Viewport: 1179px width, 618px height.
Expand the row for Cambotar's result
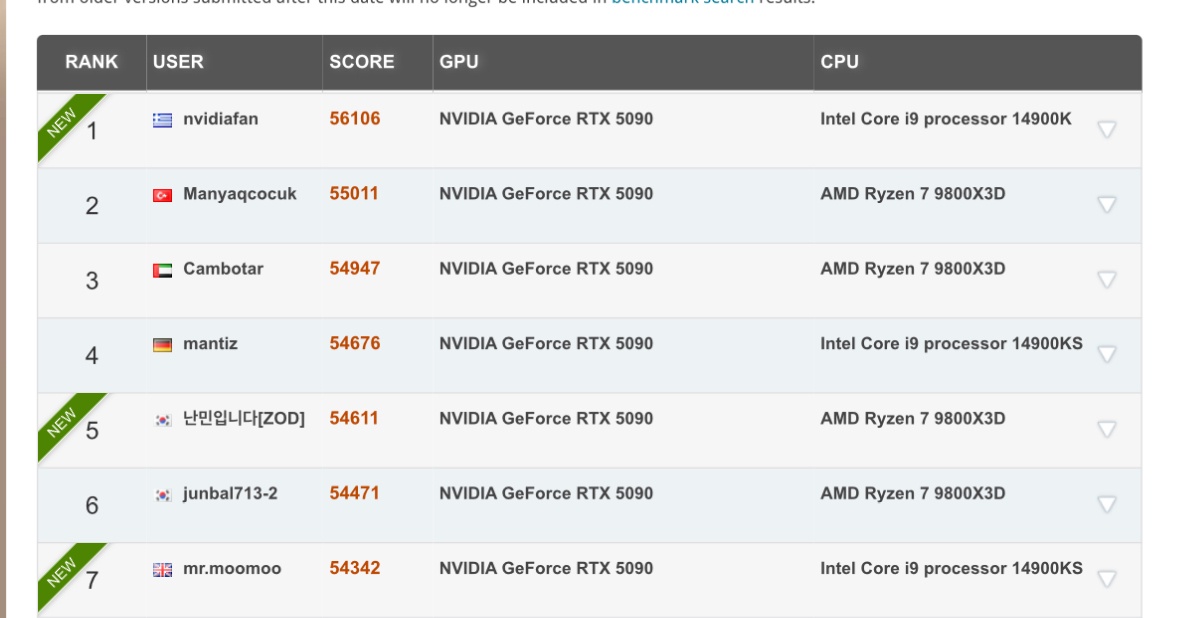[1106, 279]
